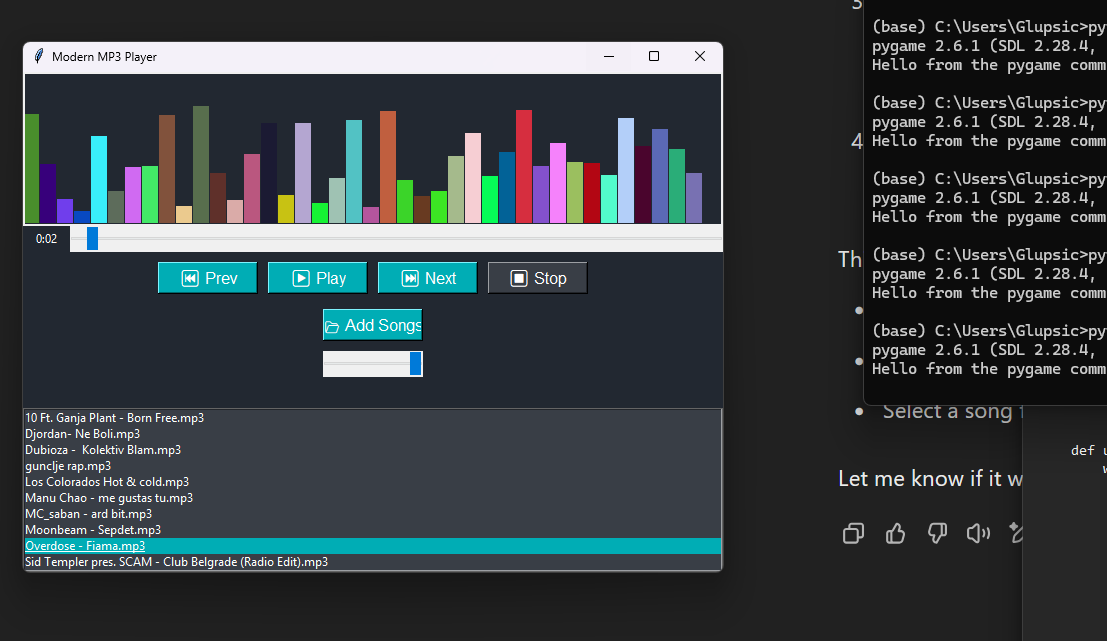1107x641 pixels.
Task: Click the read aloud speaker icon
Action: point(978,533)
